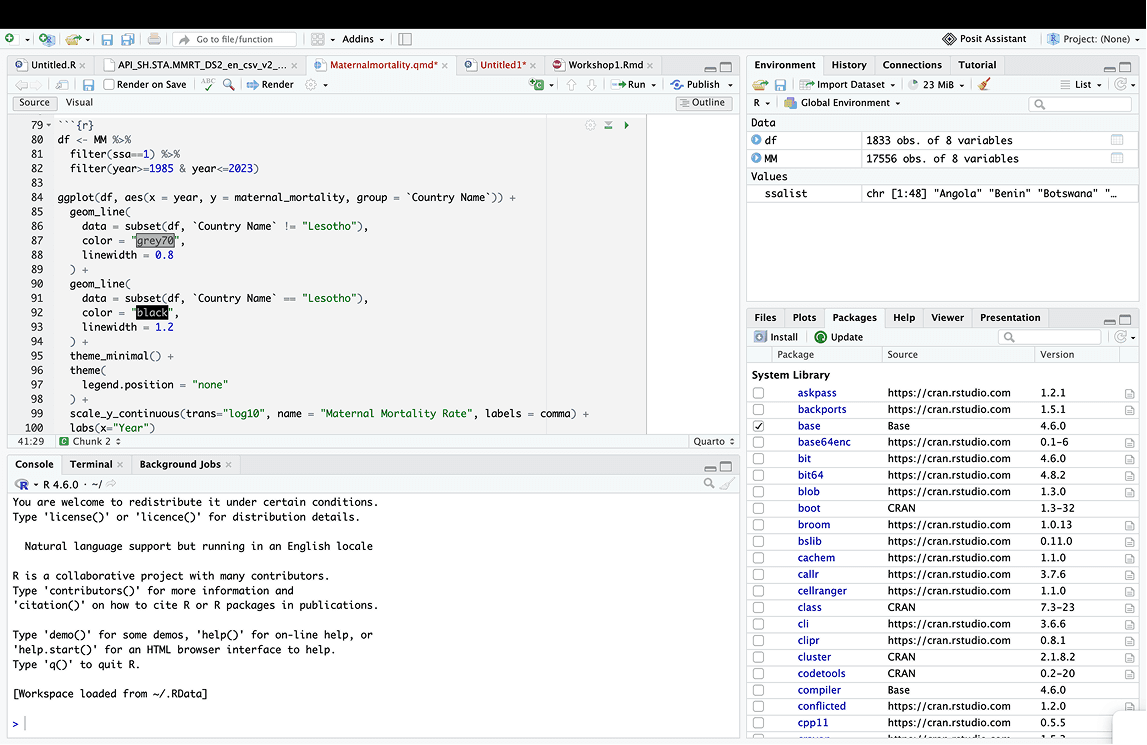Check the broom package checkbox
The height and width of the screenshot is (745, 1147).
point(759,525)
